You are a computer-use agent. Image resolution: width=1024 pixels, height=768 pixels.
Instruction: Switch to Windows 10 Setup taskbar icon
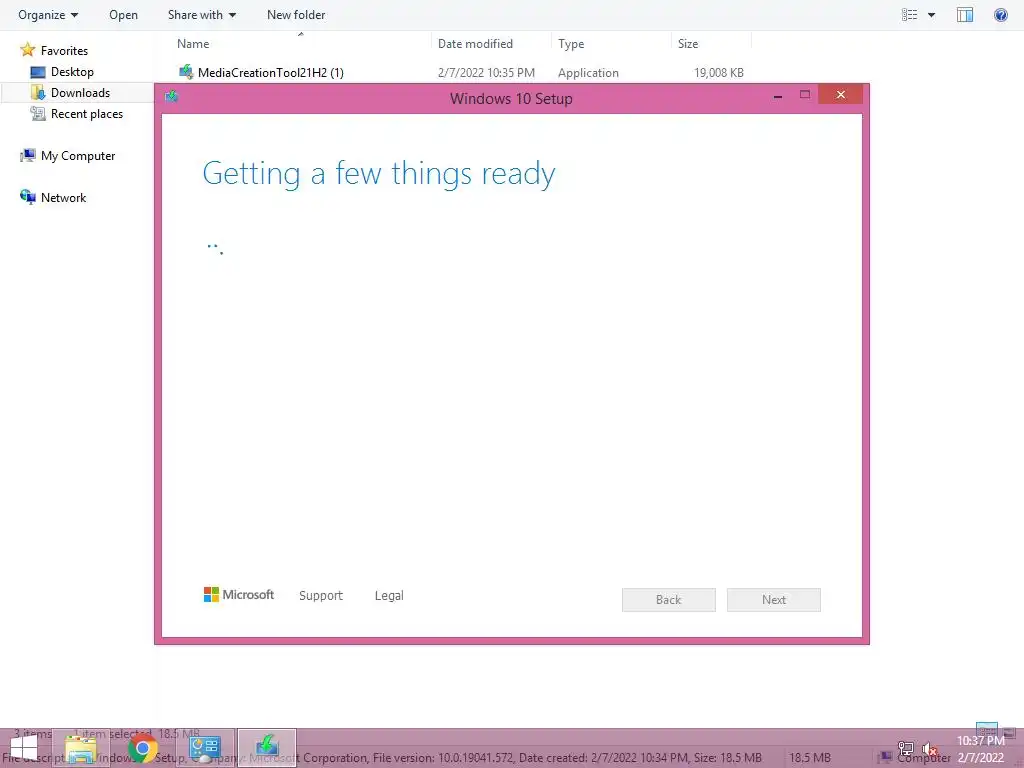[266, 748]
